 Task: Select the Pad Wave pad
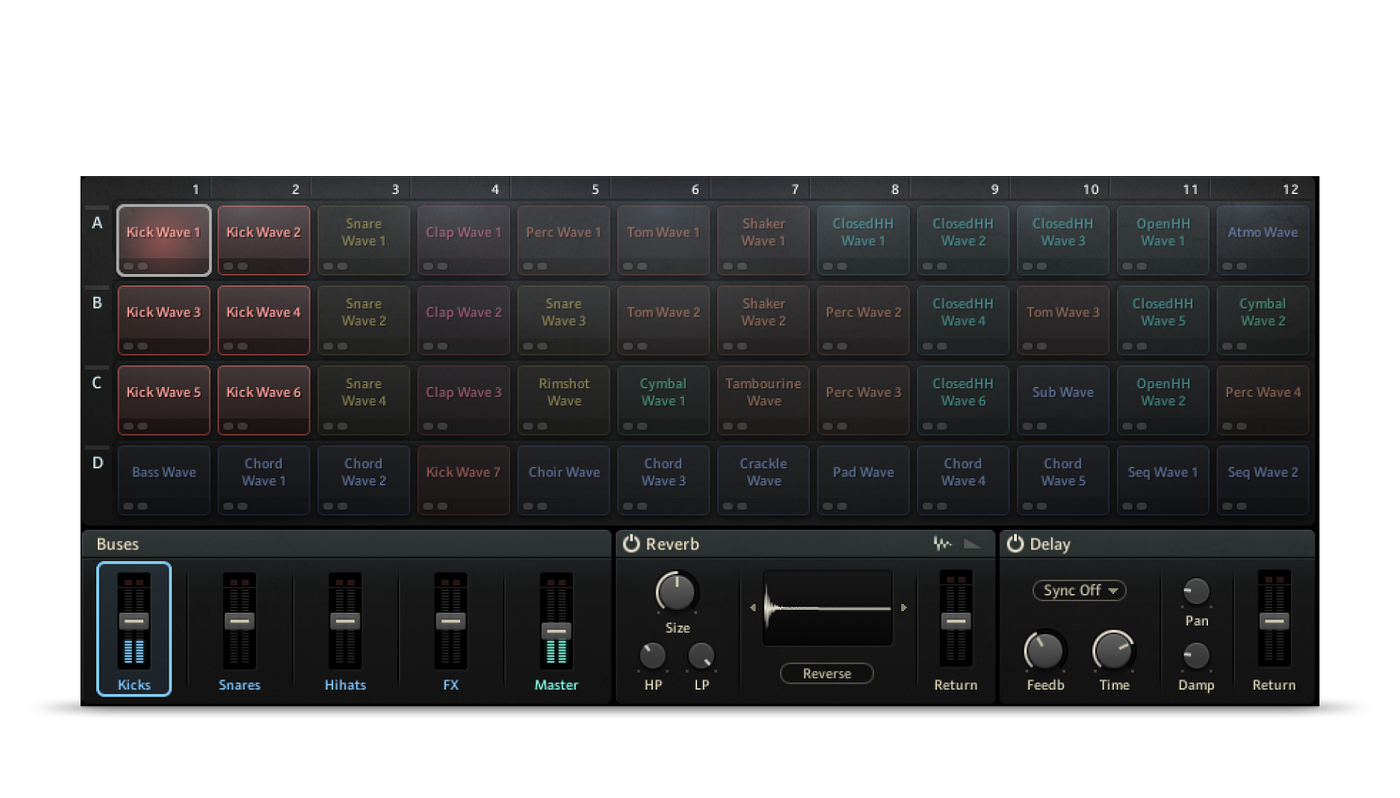(x=864, y=480)
